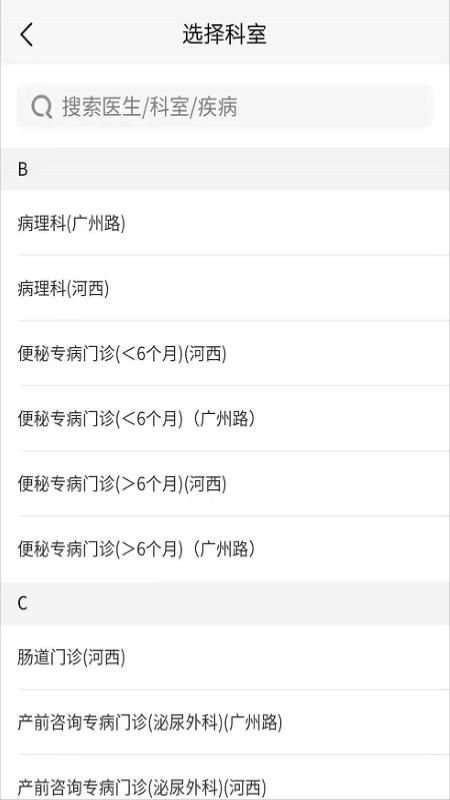Viewport: 450px width, 800px height.
Task: Click the B section header
Action: coord(225,169)
